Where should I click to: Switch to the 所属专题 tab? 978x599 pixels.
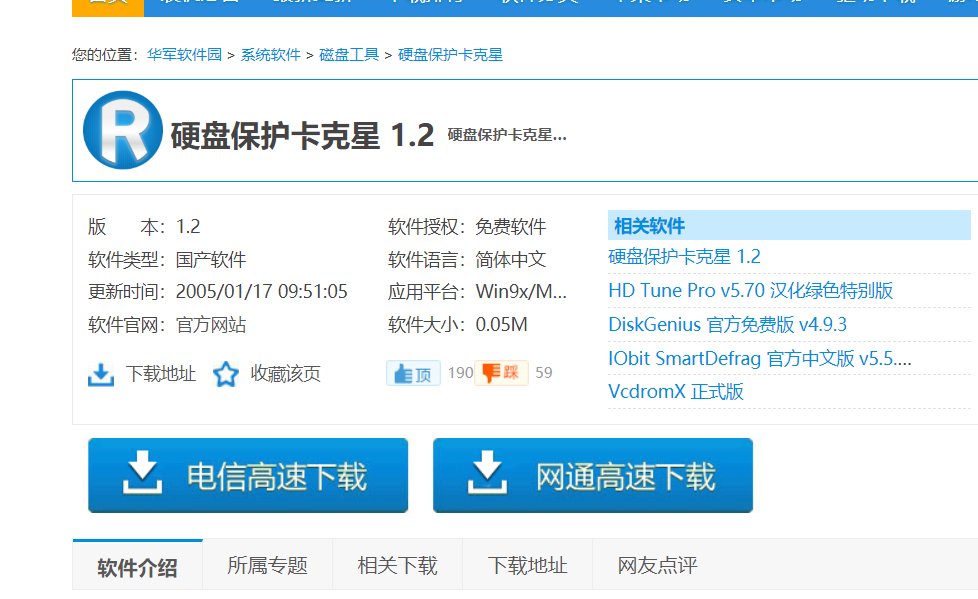pos(267,565)
